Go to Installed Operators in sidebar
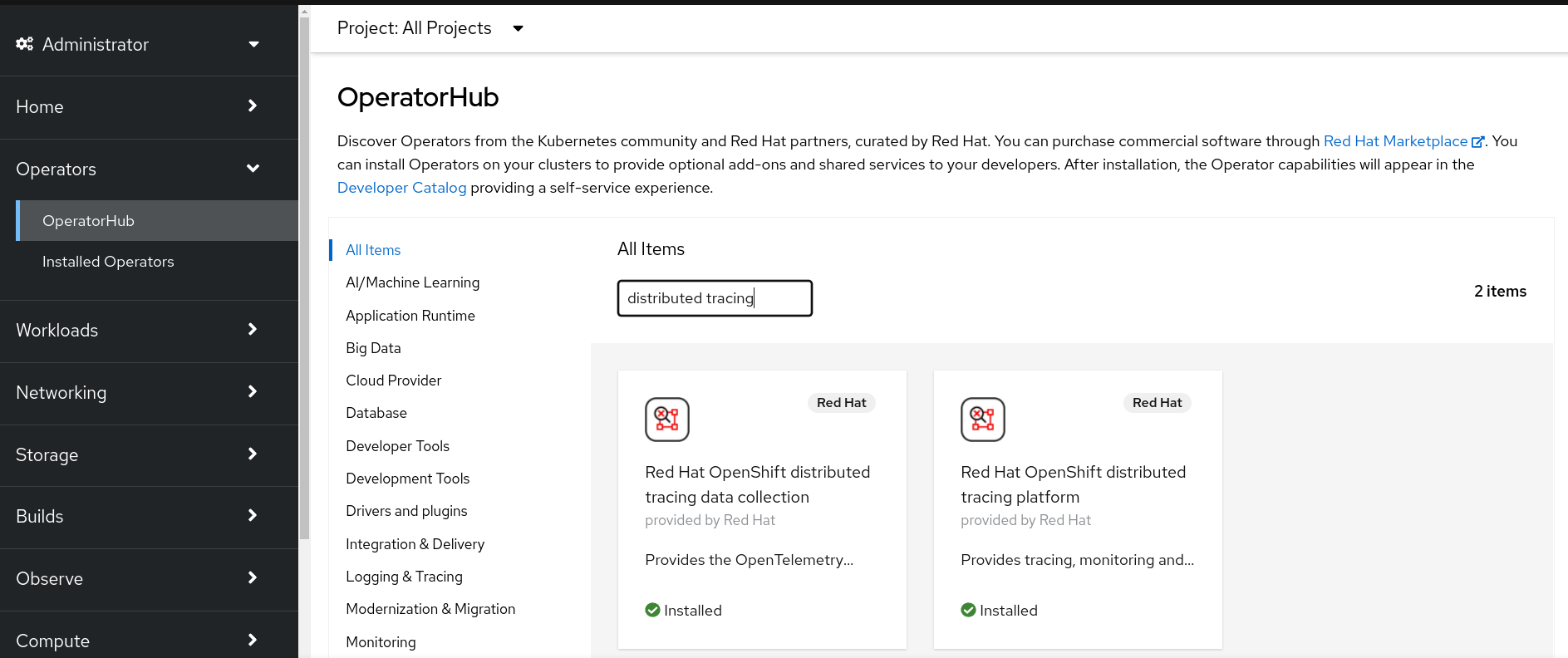The width and height of the screenshot is (1568, 658). [108, 262]
